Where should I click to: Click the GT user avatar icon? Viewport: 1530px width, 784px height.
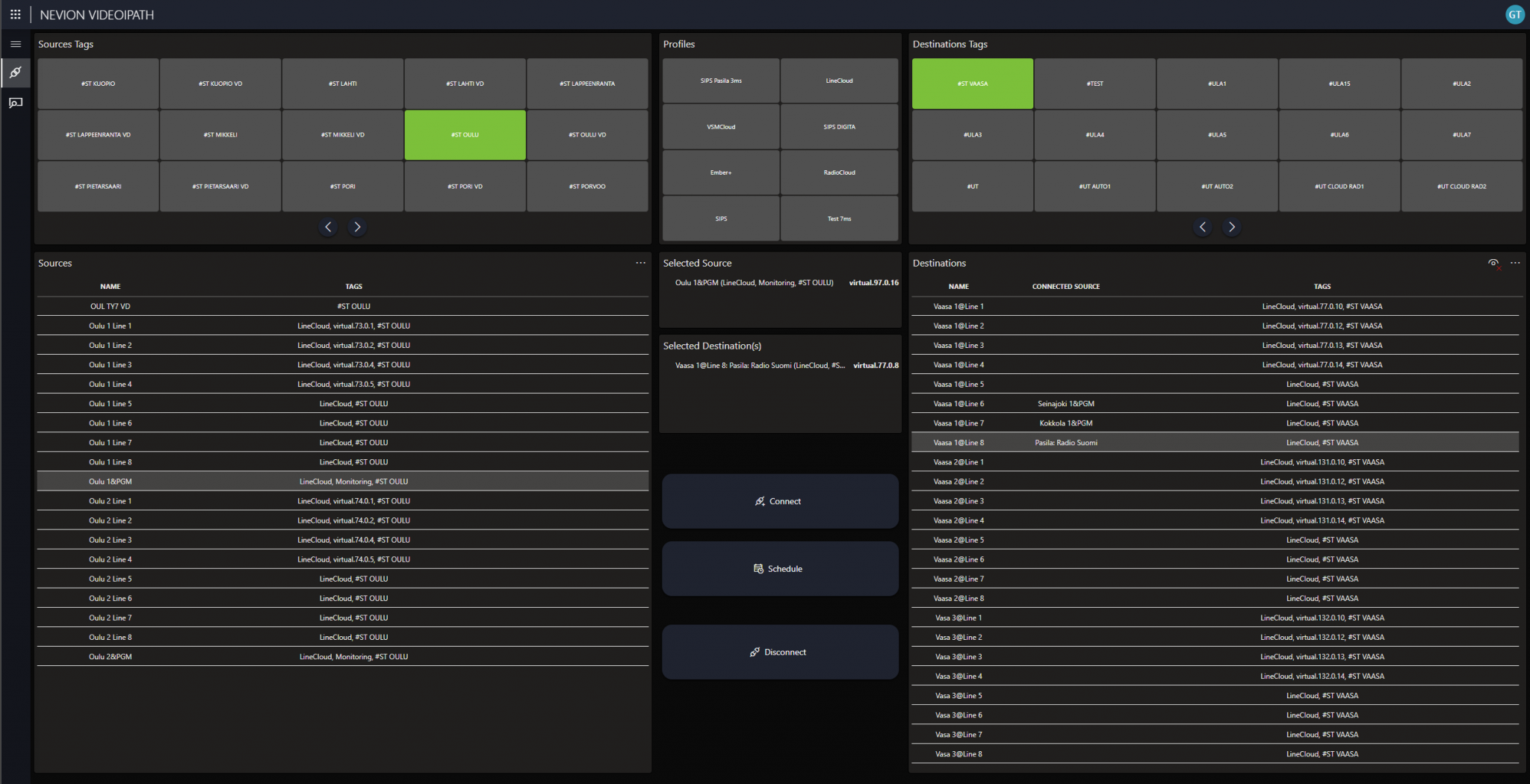point(1515,14)
